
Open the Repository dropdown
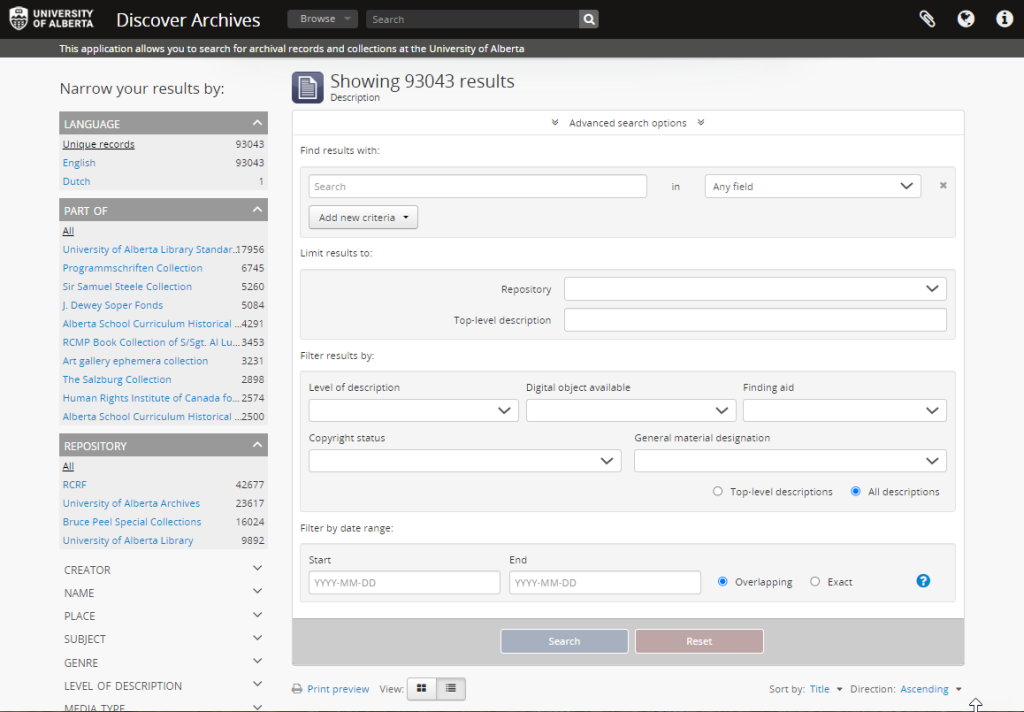coord(755,289)
